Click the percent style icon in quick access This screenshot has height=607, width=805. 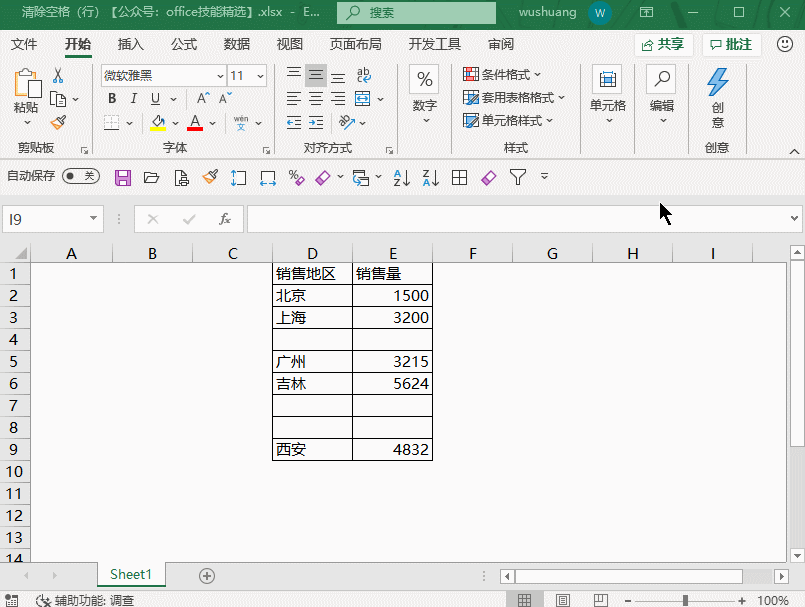coord(296,178)
